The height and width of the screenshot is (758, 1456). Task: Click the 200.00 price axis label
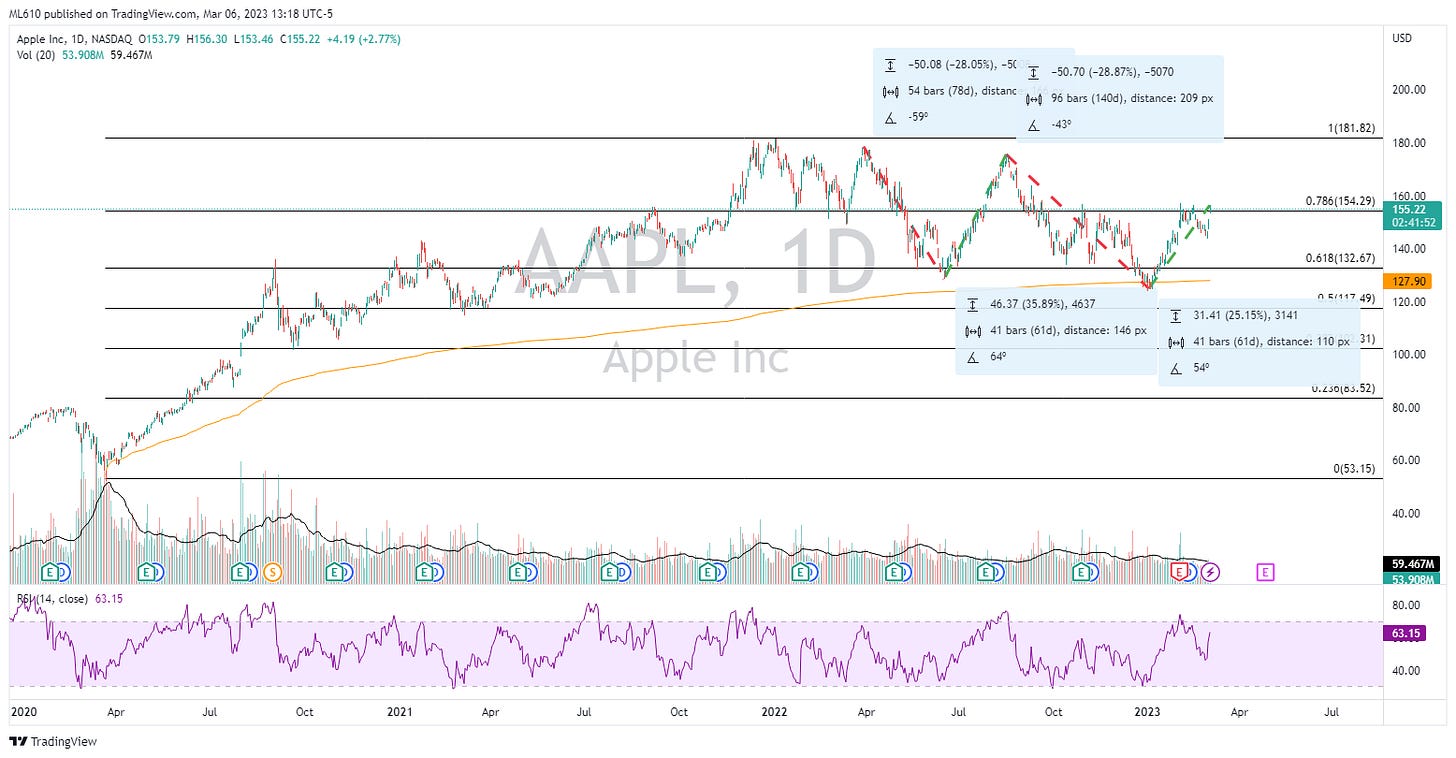pos(1408,90)
